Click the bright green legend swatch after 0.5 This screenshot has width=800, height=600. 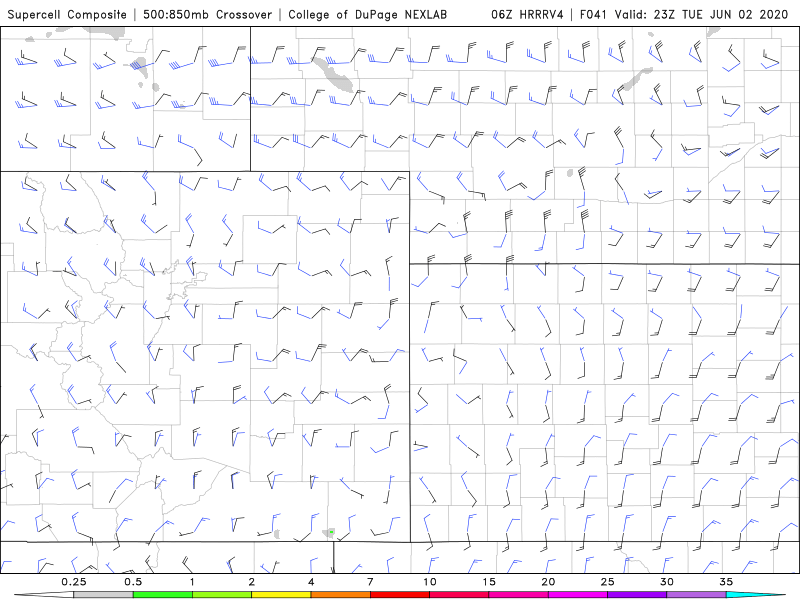163,595
